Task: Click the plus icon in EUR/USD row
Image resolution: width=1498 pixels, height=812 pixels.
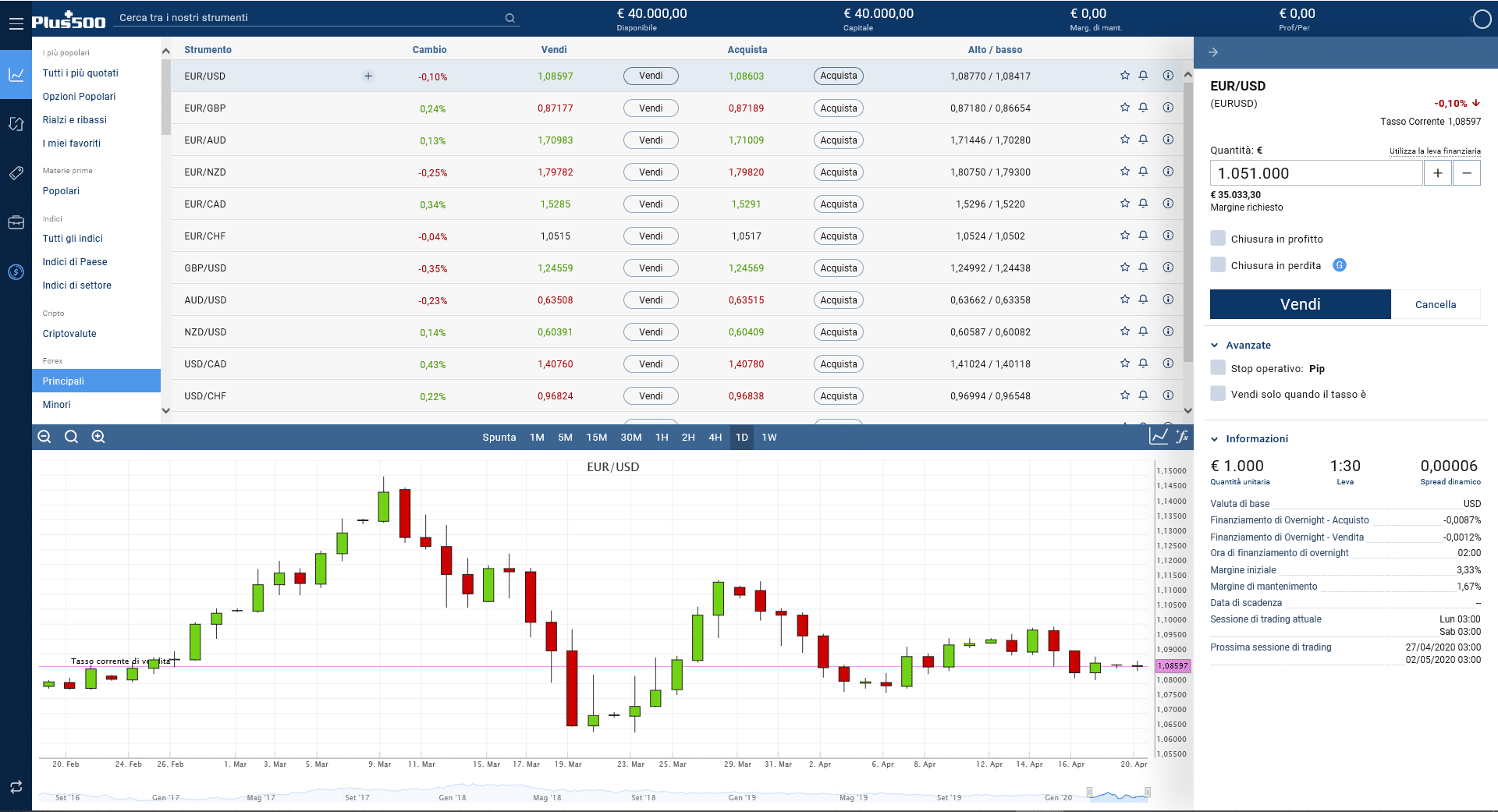Action: (368, 76)
